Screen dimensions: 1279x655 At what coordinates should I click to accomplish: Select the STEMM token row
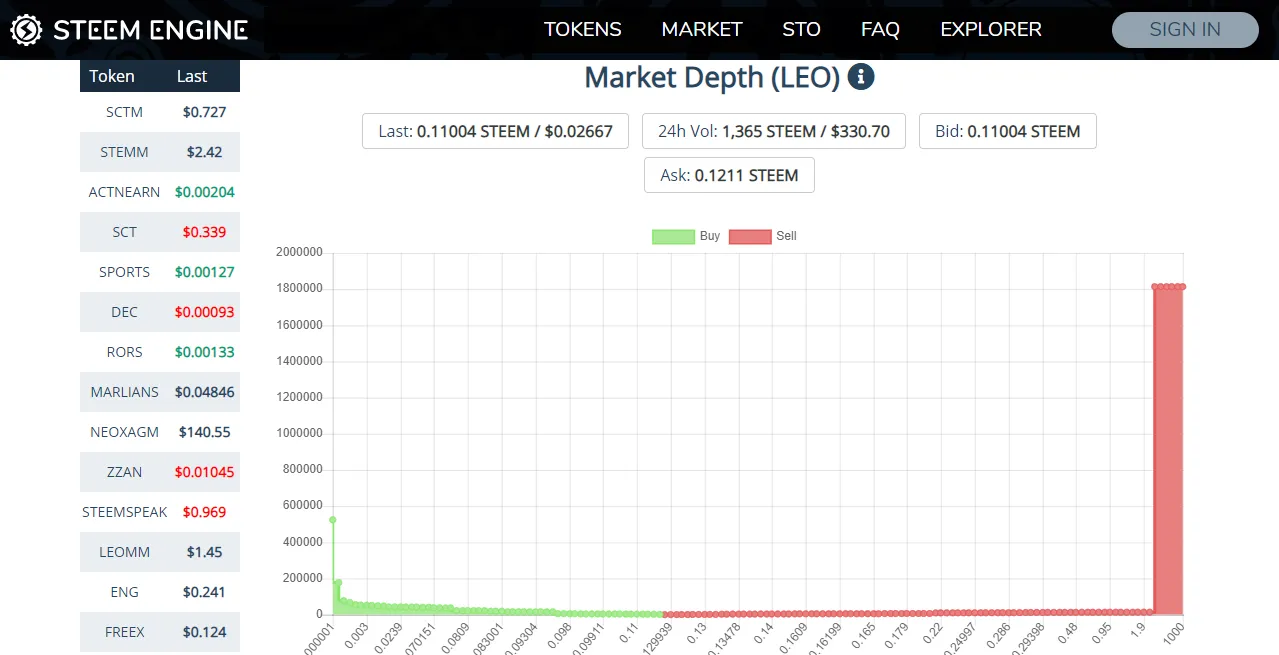coord(160,152)
